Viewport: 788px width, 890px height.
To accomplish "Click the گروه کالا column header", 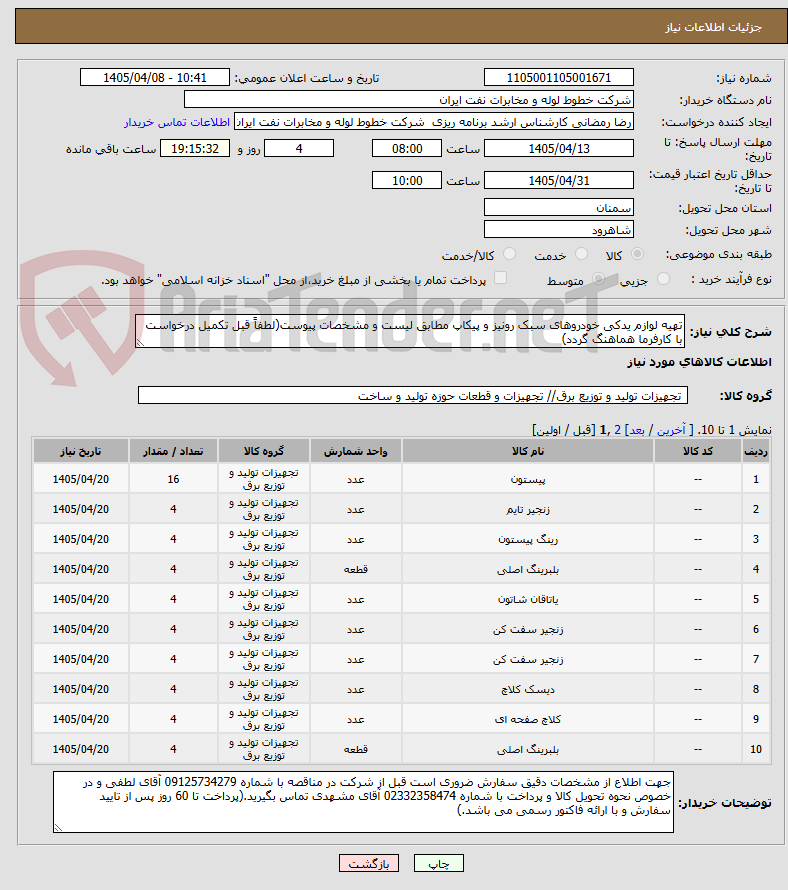I will 263,451.
